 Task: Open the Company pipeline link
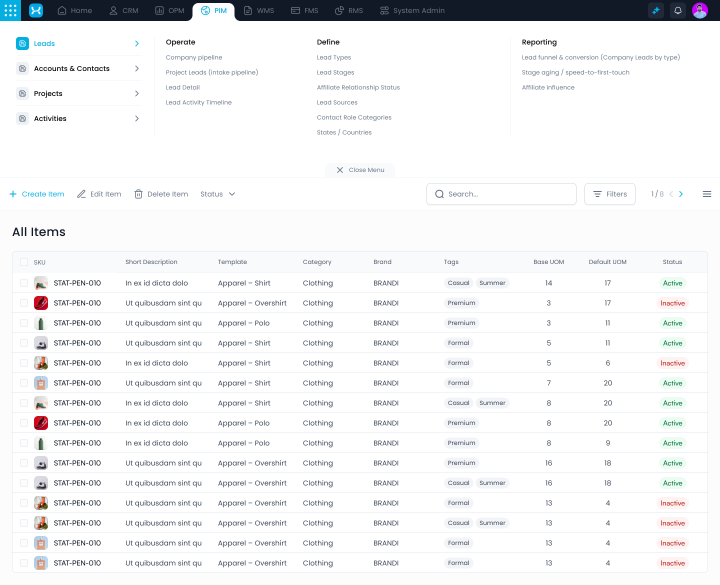[x=194, y=57]
